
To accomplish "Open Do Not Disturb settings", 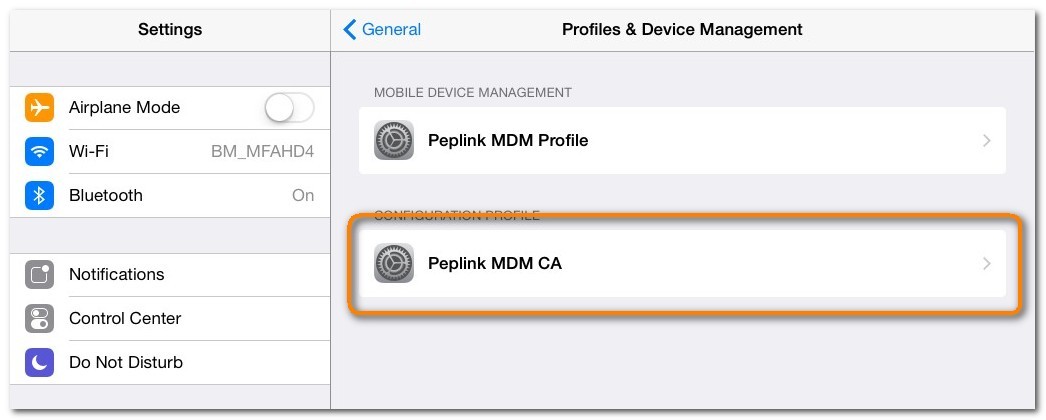I will point(126,362).
